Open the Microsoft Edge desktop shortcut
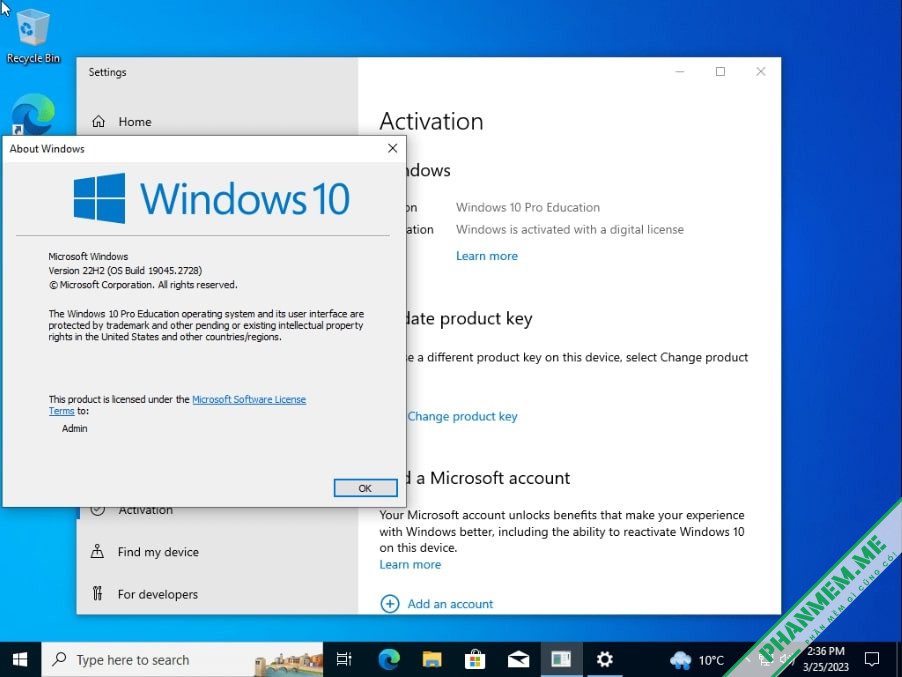 coord(33,114)
